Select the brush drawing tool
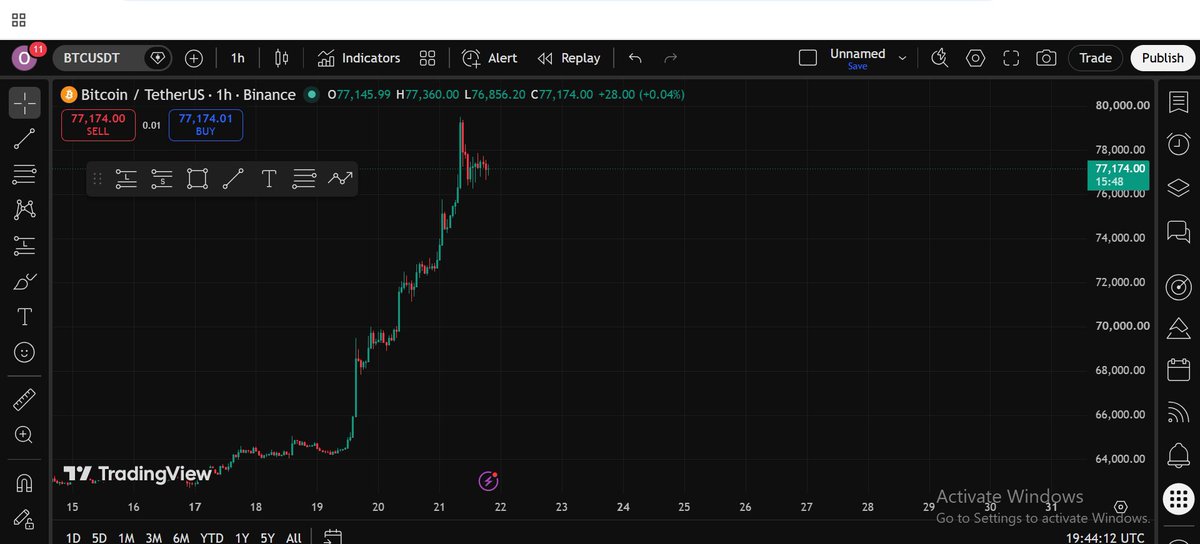This screenshot has width=1200, height=544. (25, 282)
